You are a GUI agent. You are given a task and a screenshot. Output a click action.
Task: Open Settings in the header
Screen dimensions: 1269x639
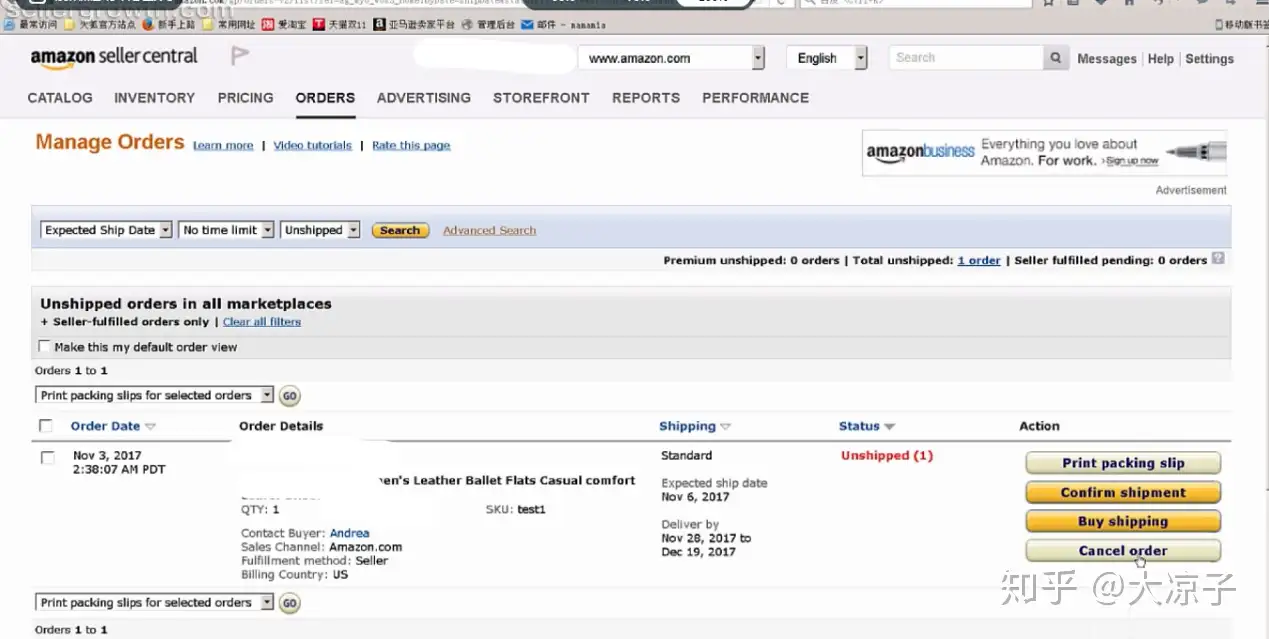click(x=1210, y=59)
